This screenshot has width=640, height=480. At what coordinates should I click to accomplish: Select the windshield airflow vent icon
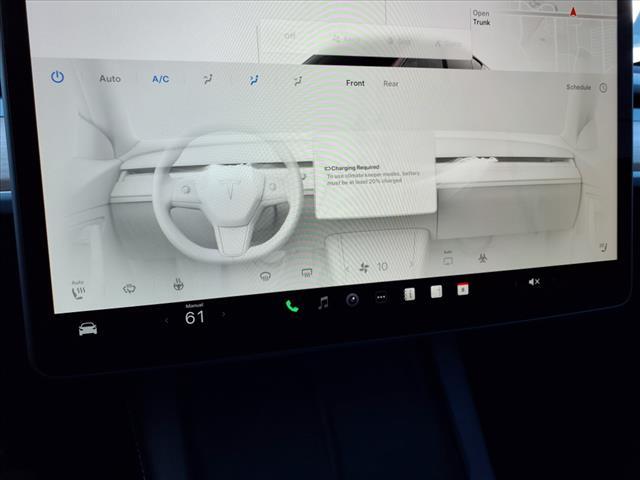click(x=208, y=80)
